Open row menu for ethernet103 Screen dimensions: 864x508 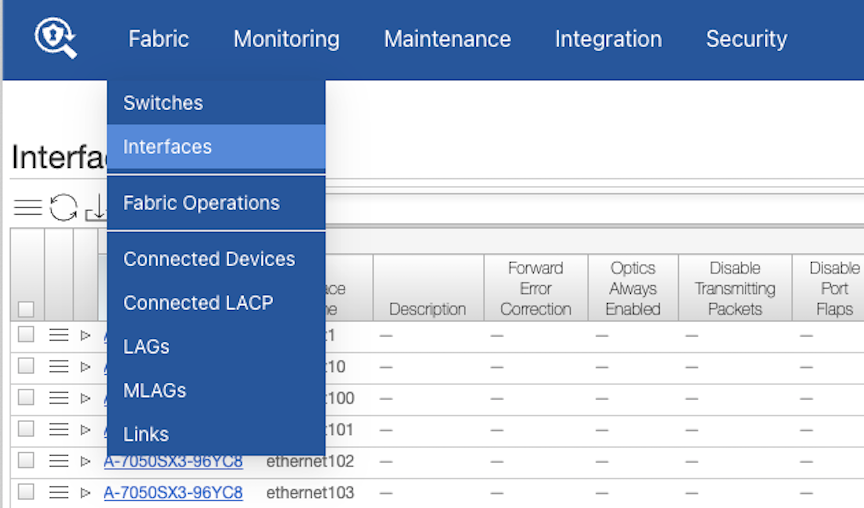tap(58, 492)
